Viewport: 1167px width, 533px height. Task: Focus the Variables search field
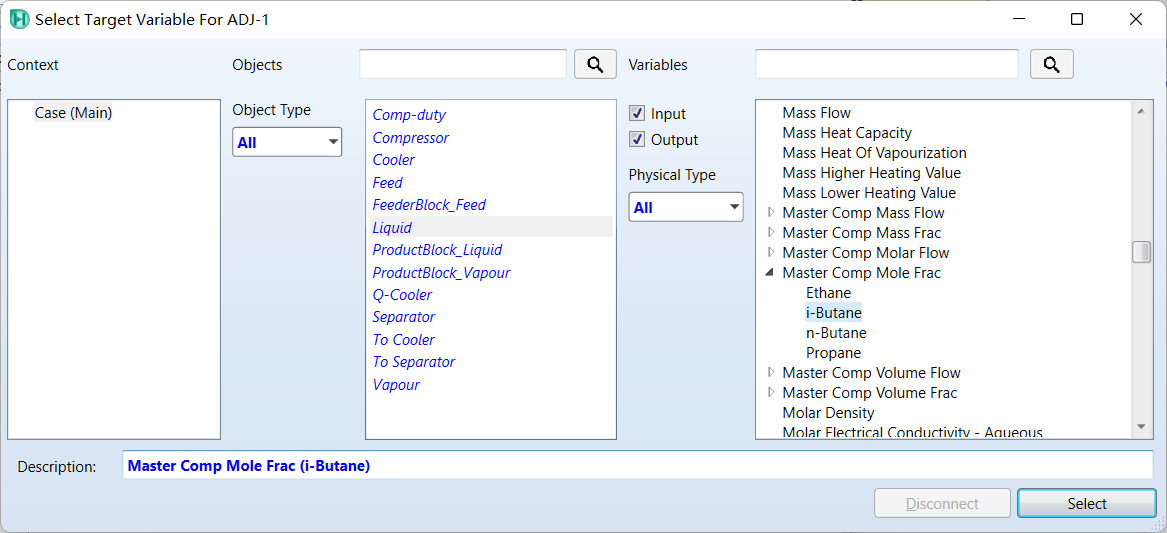pyautogui.click(x=887, y=64)
